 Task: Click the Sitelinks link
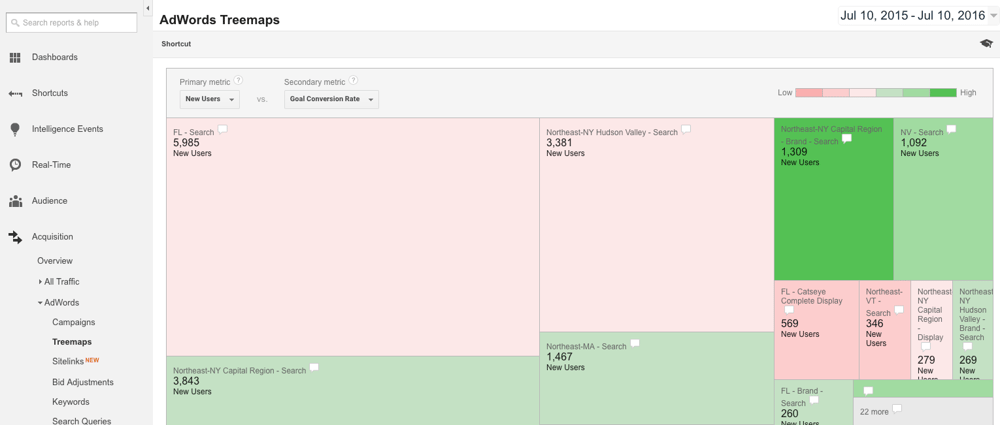(x=68, y=361)
